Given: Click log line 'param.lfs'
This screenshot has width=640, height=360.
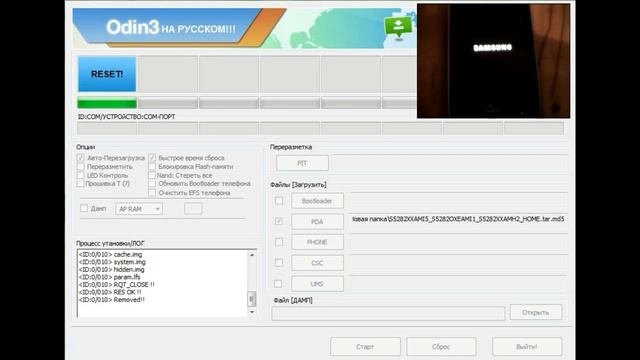Looking at the screenshot, I should click(x=109, y=277).
